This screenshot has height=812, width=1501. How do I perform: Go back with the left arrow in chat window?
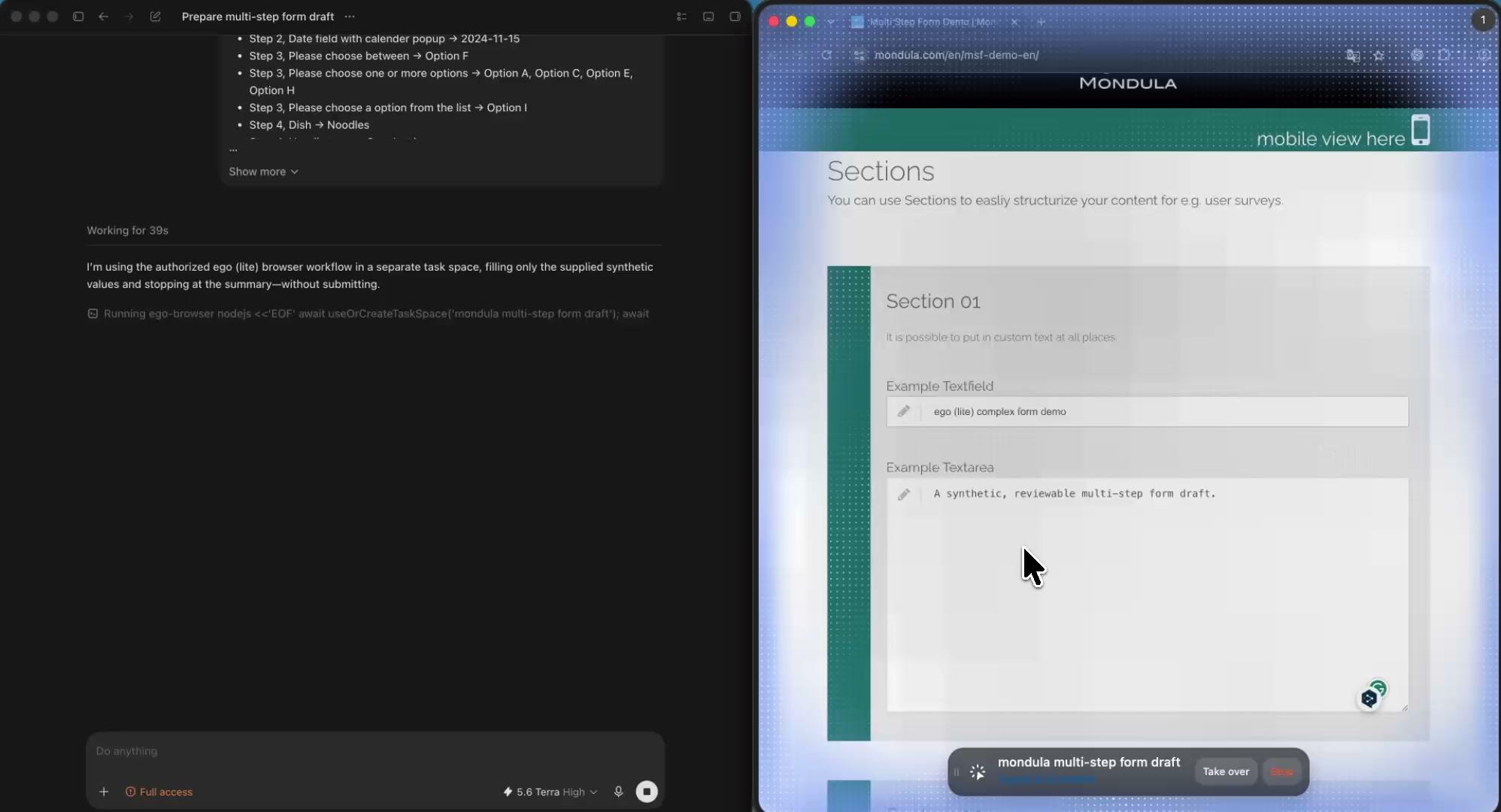click(x=104, y=17)
